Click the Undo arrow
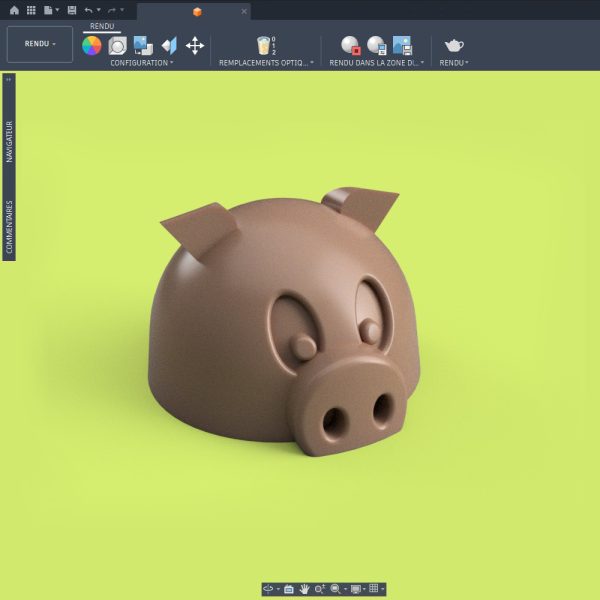This screenshot has height=600, width=600. [x=88, y=10]
